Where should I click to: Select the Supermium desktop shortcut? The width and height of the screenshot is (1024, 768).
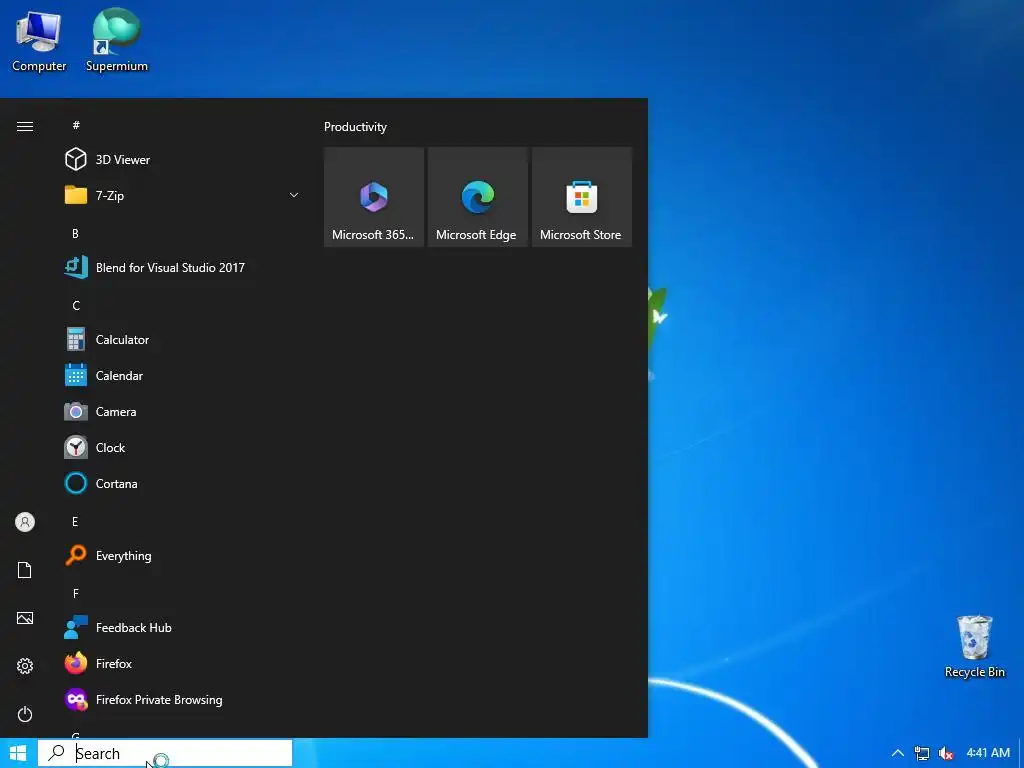pos(117,40)
